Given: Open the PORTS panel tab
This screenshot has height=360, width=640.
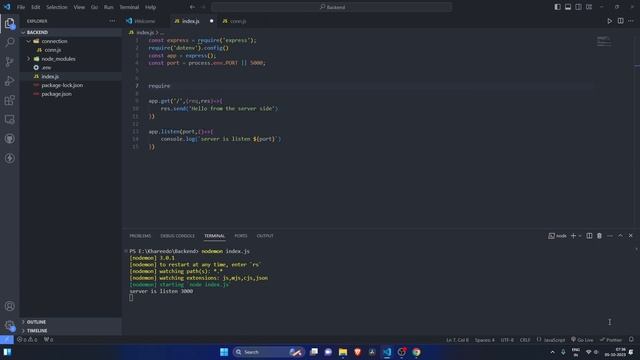Looking at the screenshot, I should click(x=241, y=236).
